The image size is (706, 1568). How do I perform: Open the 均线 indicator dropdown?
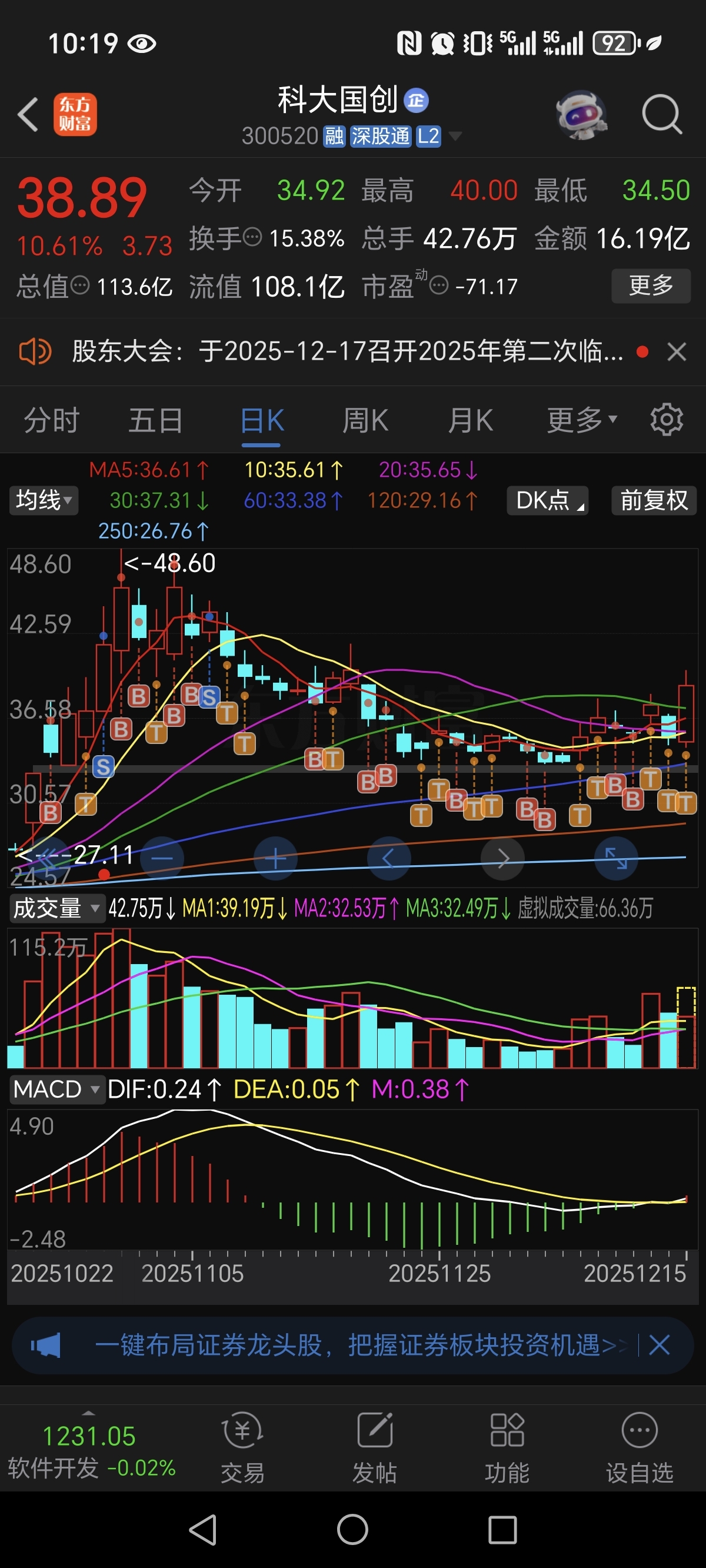44,500
